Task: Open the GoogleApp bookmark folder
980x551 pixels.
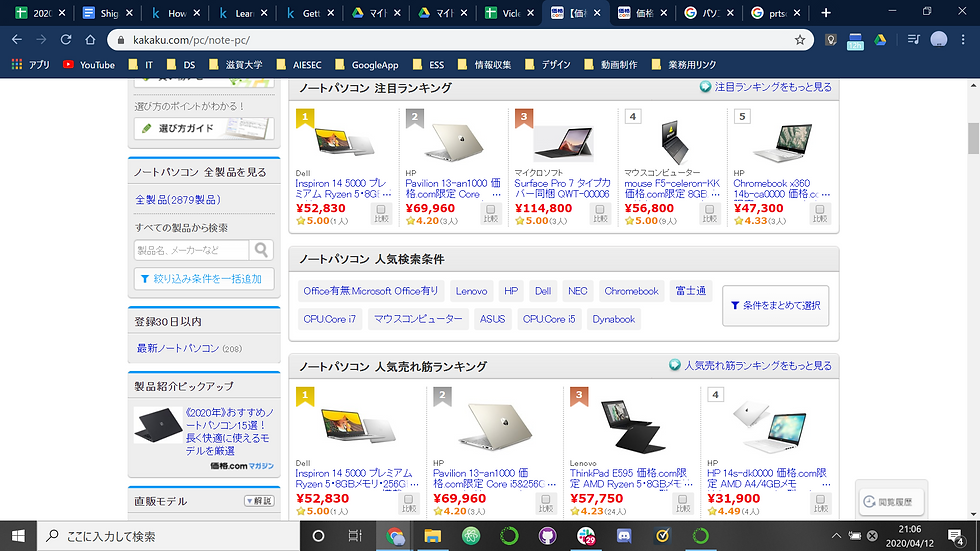Action: pyautogui.click(x=367, y=64)
